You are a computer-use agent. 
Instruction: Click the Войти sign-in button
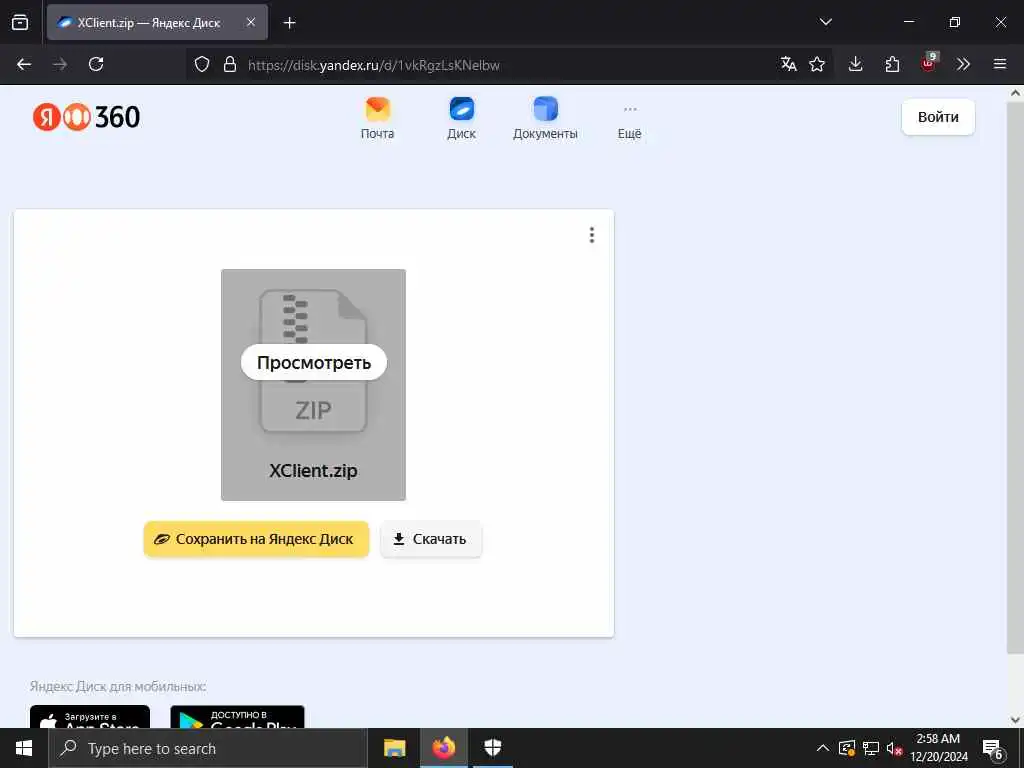[x=938, y=117]
